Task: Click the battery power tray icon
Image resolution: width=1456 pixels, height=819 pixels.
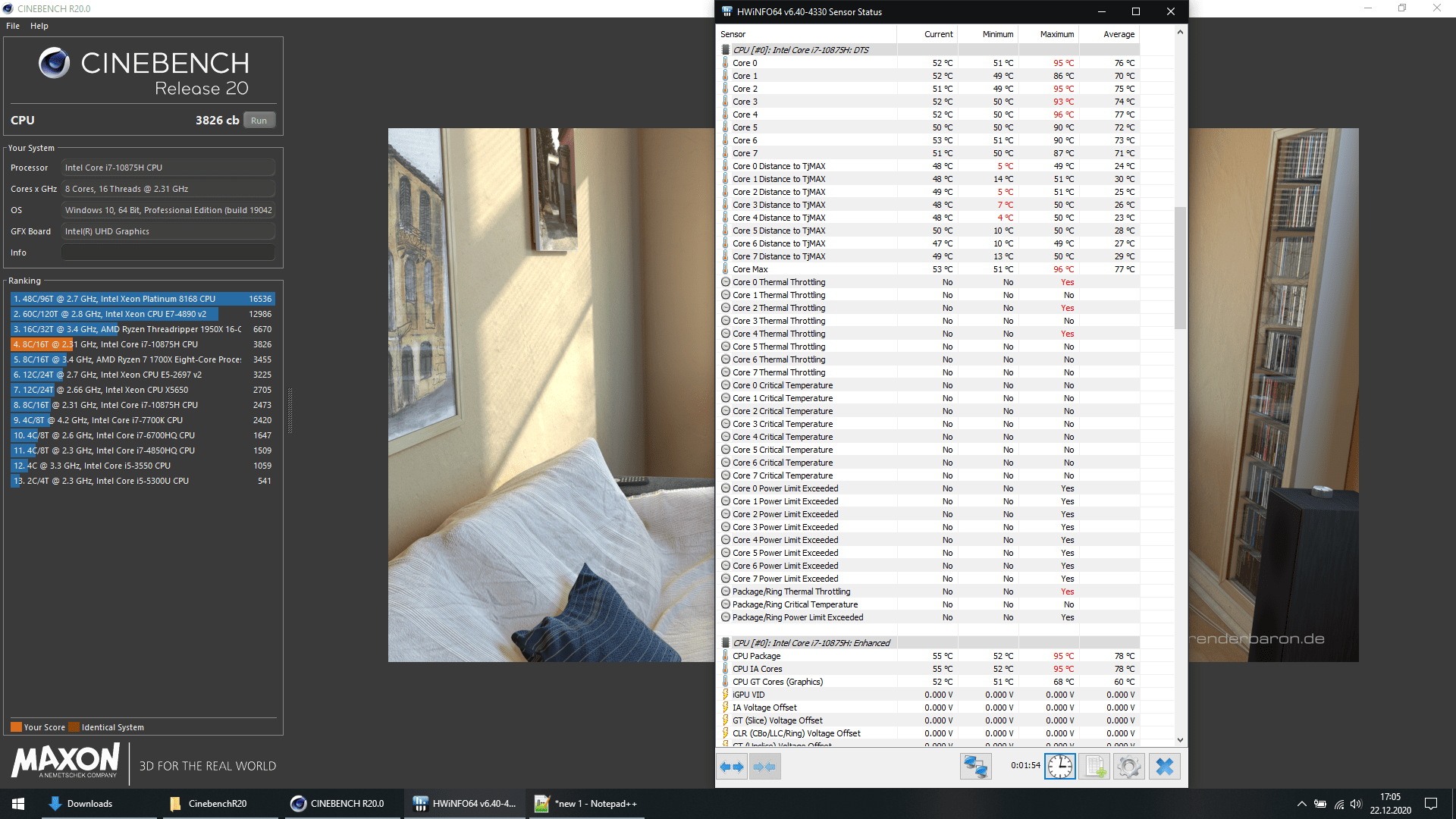Action: point(1320,804)
